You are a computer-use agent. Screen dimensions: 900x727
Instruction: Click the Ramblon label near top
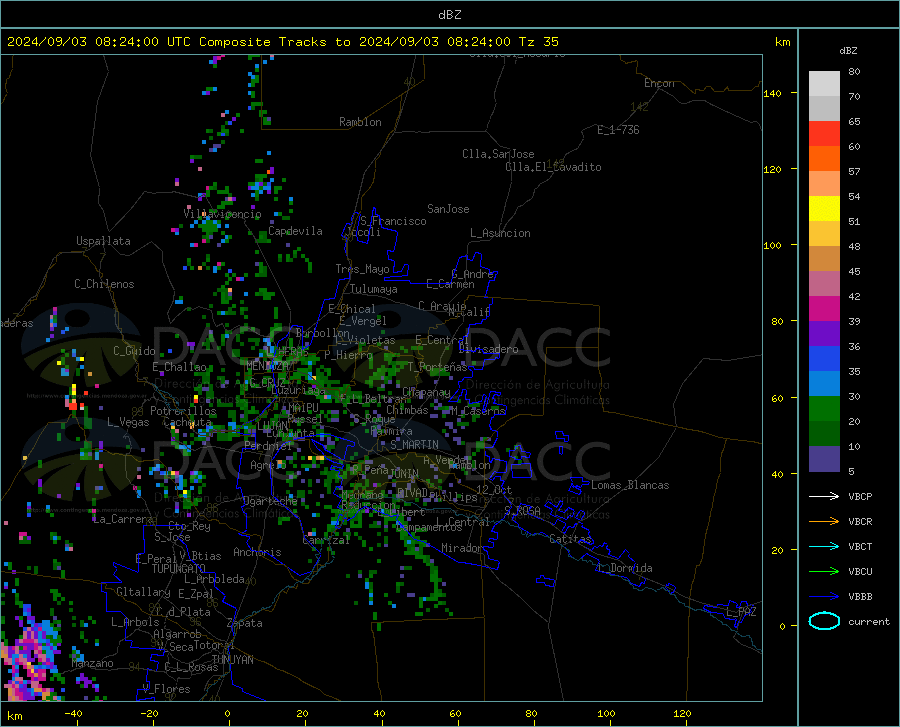[360, 122]
